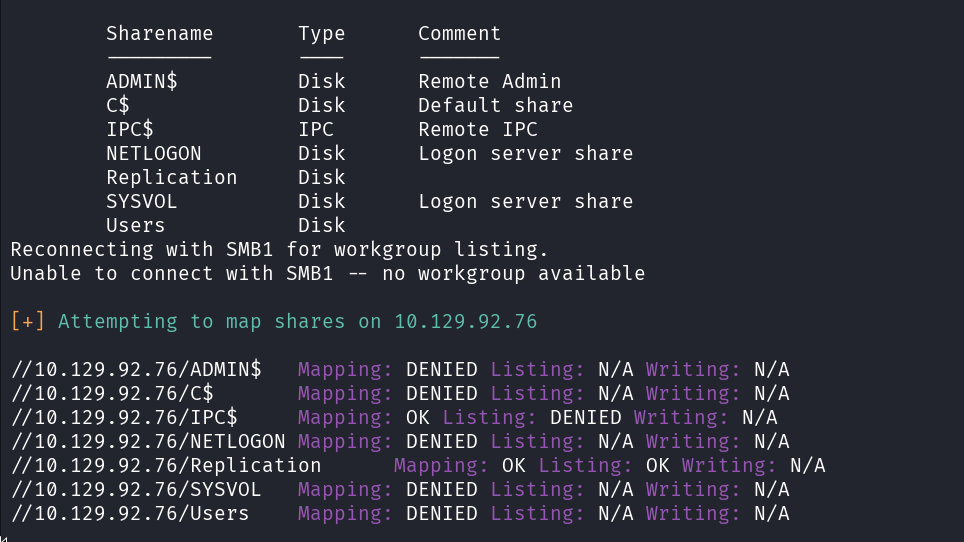Click the Comment column header

459,33
